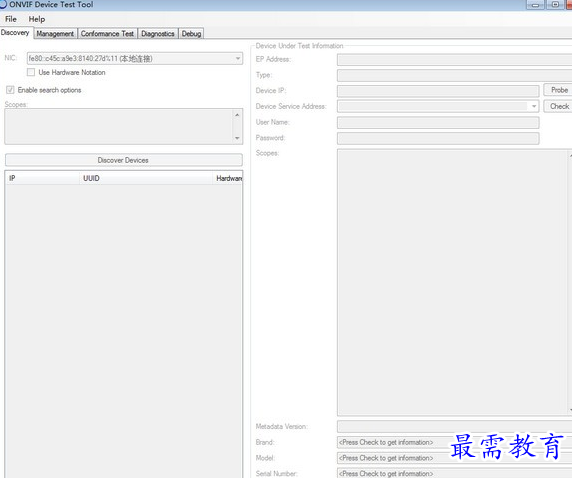Click the Check button
Screen dimensions: 572x478
558,106
